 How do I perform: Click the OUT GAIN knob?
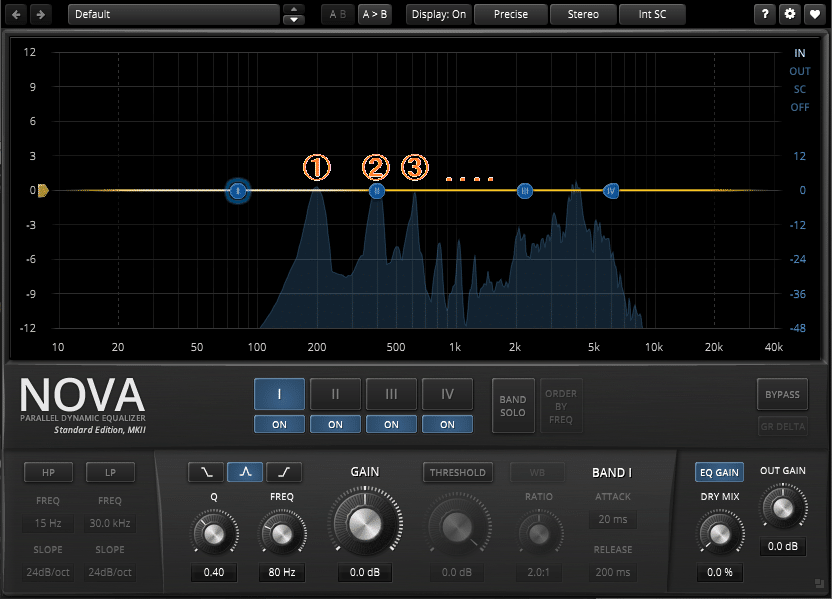pos(783,508)
